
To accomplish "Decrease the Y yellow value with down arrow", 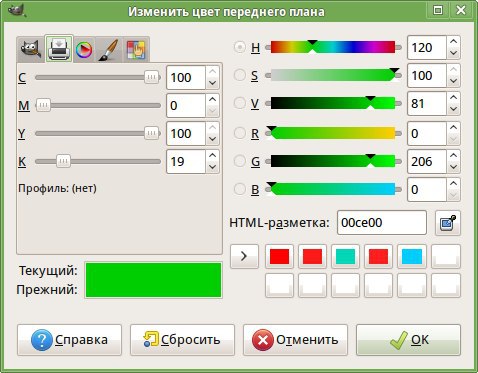I will pos(212,139).
